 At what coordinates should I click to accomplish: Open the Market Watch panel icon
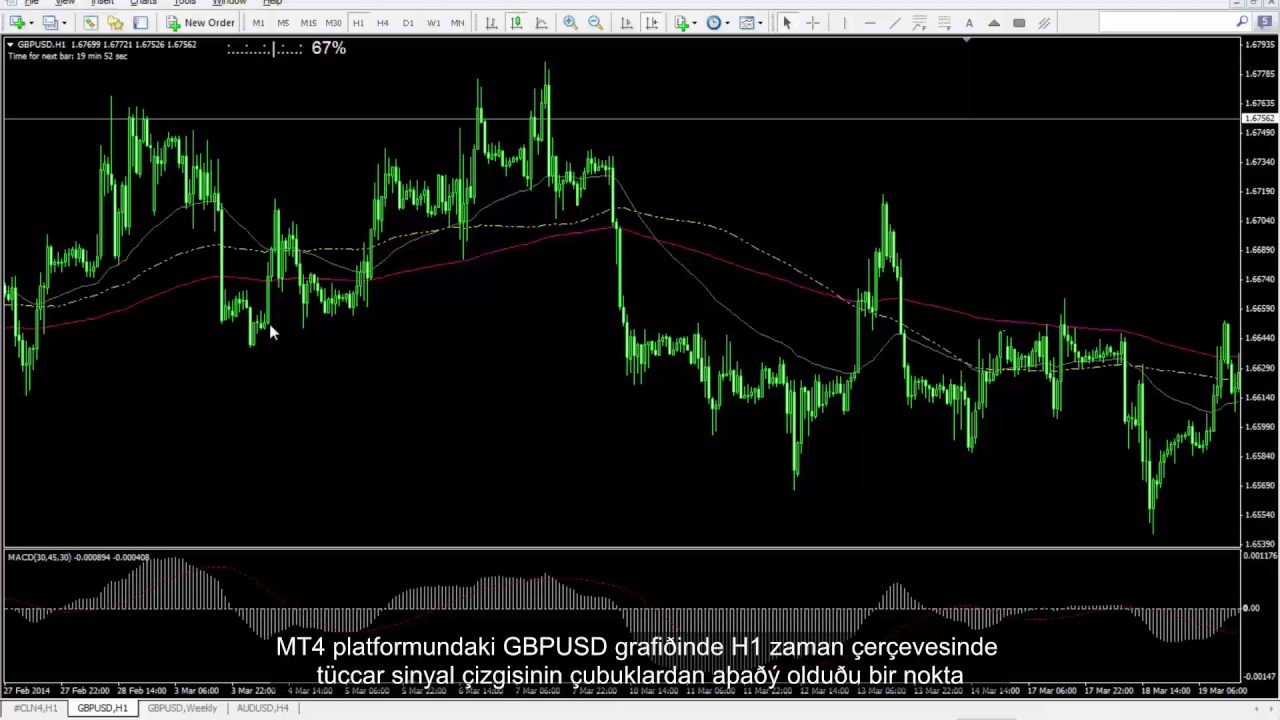click(x=90, y=22)
